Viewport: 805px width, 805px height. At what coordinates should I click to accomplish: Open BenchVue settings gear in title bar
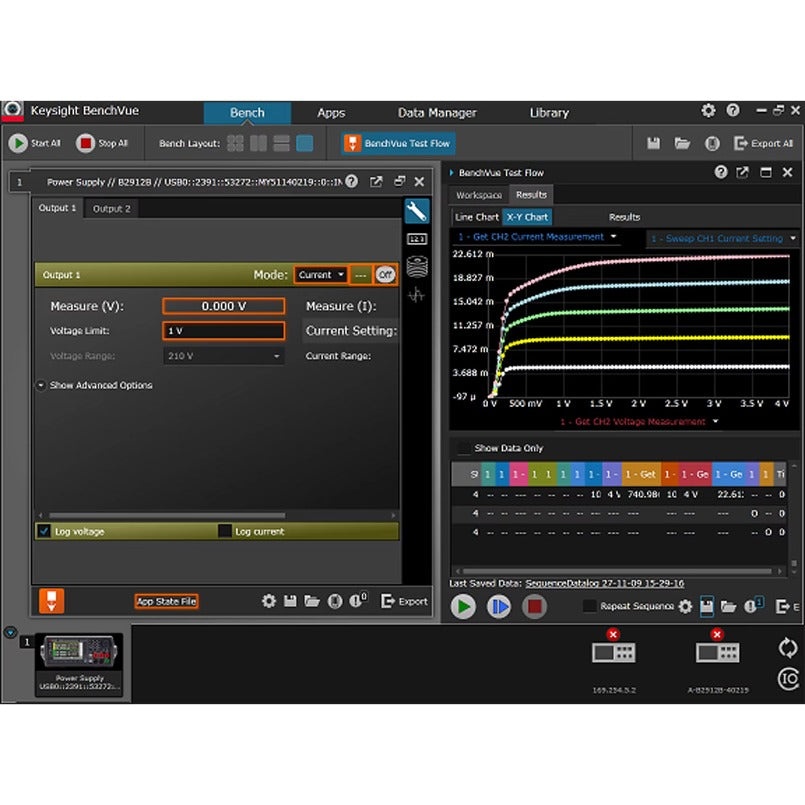[x=708, y=110]
